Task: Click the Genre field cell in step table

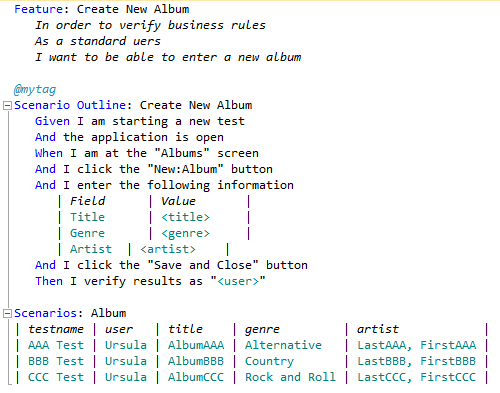Action: click(x=87, y=233)
